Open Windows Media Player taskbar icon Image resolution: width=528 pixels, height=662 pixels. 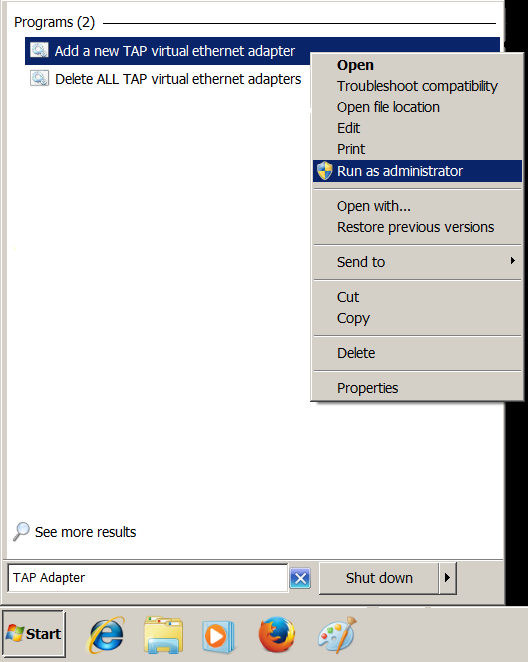point(218,636)
